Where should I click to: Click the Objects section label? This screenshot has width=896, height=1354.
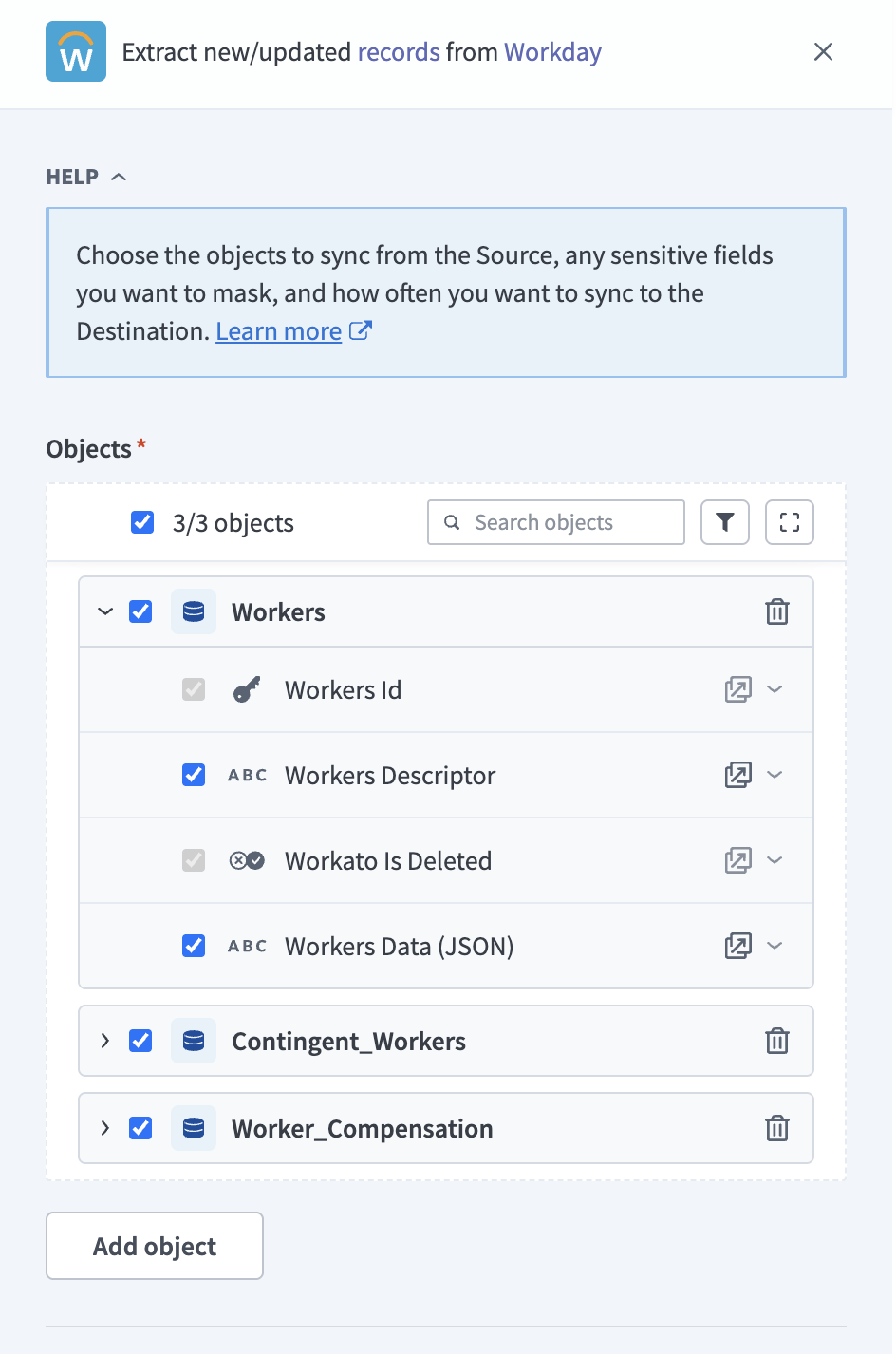(x=89, y=449)
